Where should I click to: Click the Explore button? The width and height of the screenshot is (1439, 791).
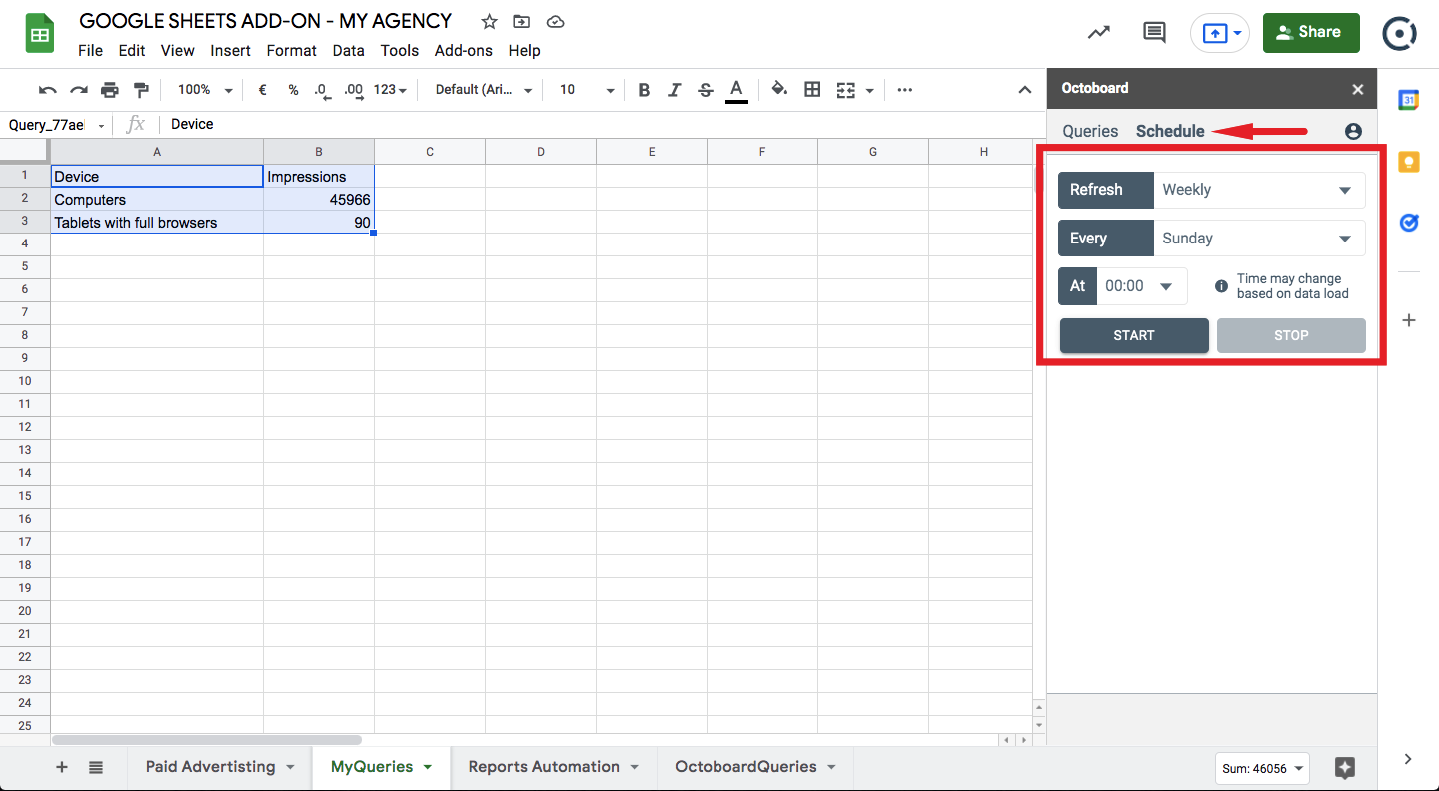(x=1345, y=768)
